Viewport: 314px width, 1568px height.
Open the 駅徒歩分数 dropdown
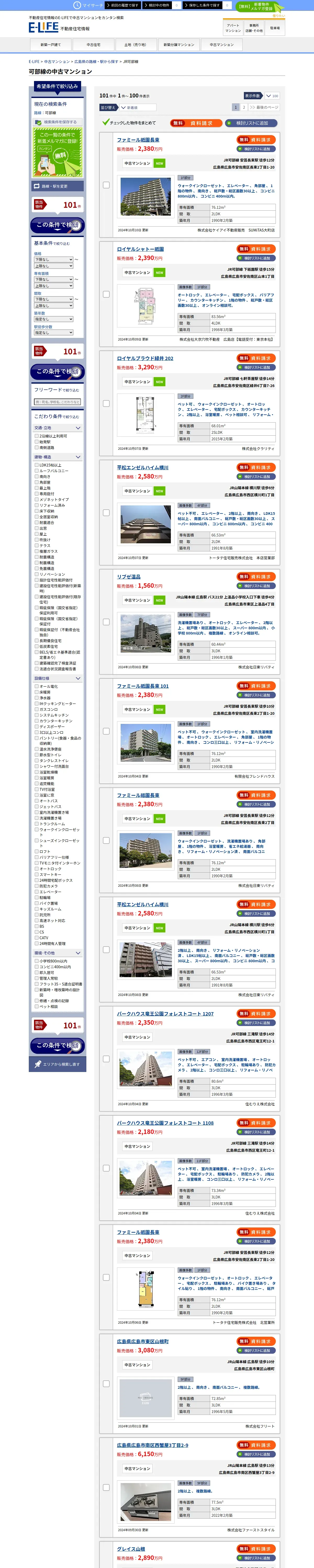54,332
